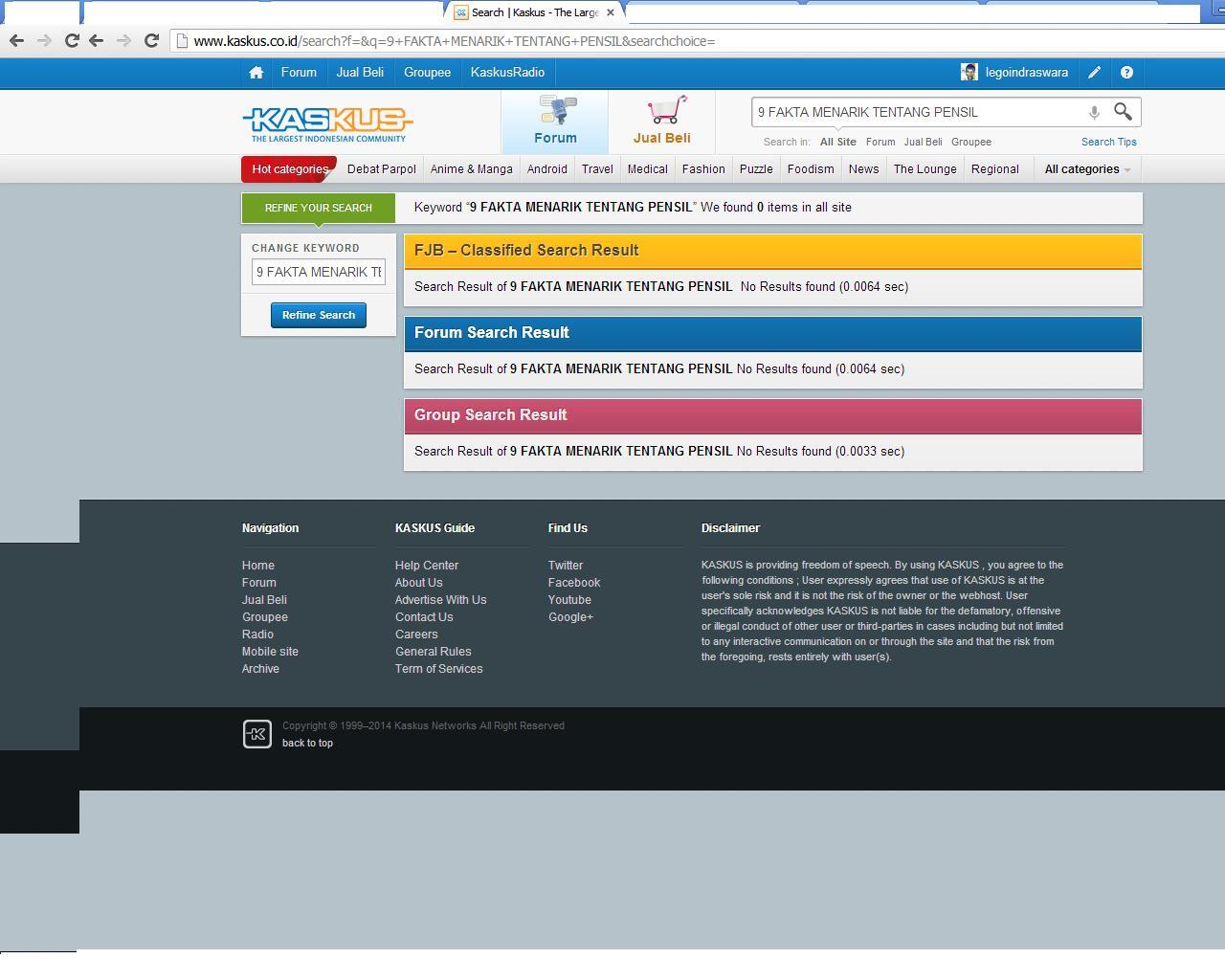Click the KASKUS logo

327,123
